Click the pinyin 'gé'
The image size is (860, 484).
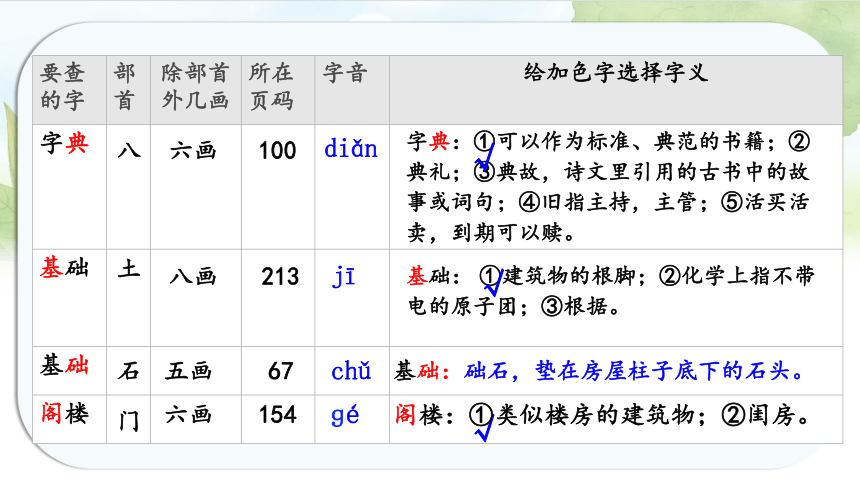click(x=345, y=415)
